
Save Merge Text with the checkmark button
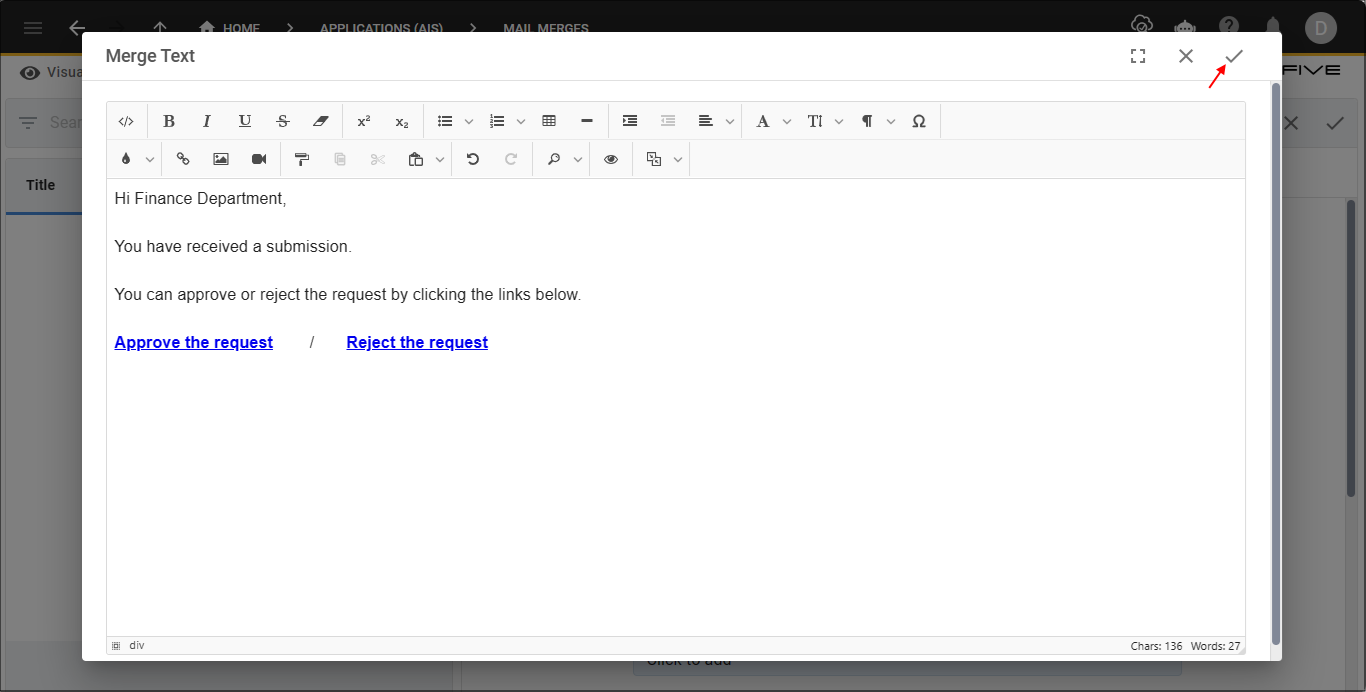pos(1234,56)
